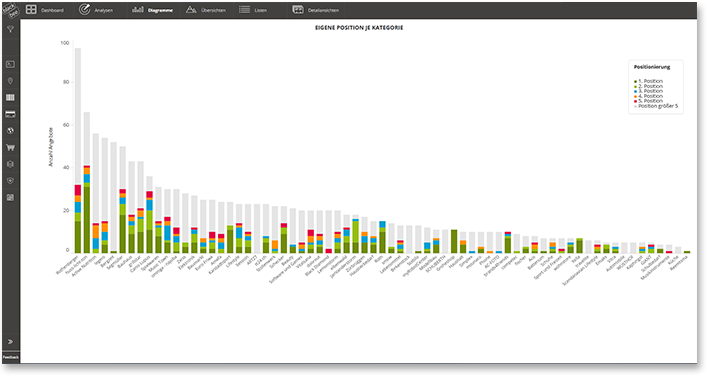Open the Listen tab
Viewport: 707px width, 376px height.
[253, 10]
